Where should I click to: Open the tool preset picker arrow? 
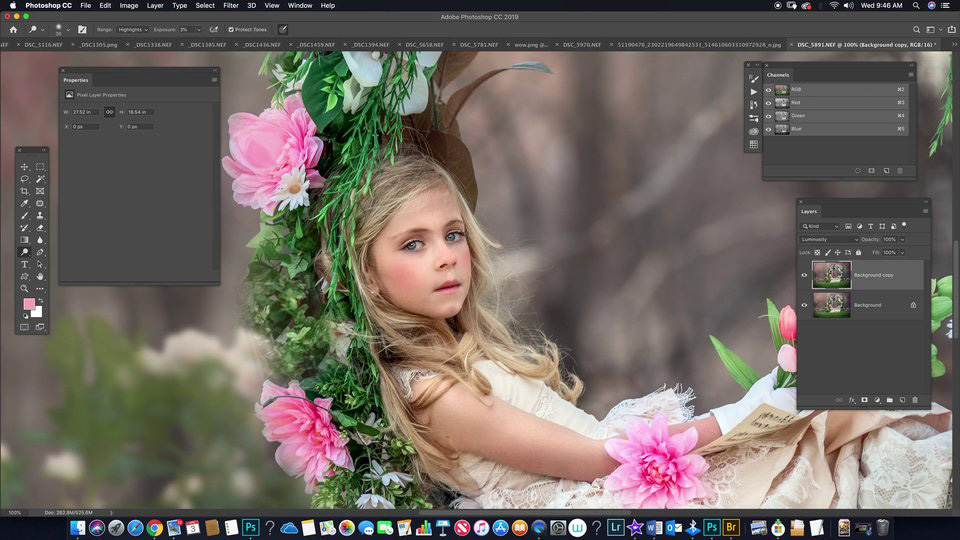click(42, 29)
